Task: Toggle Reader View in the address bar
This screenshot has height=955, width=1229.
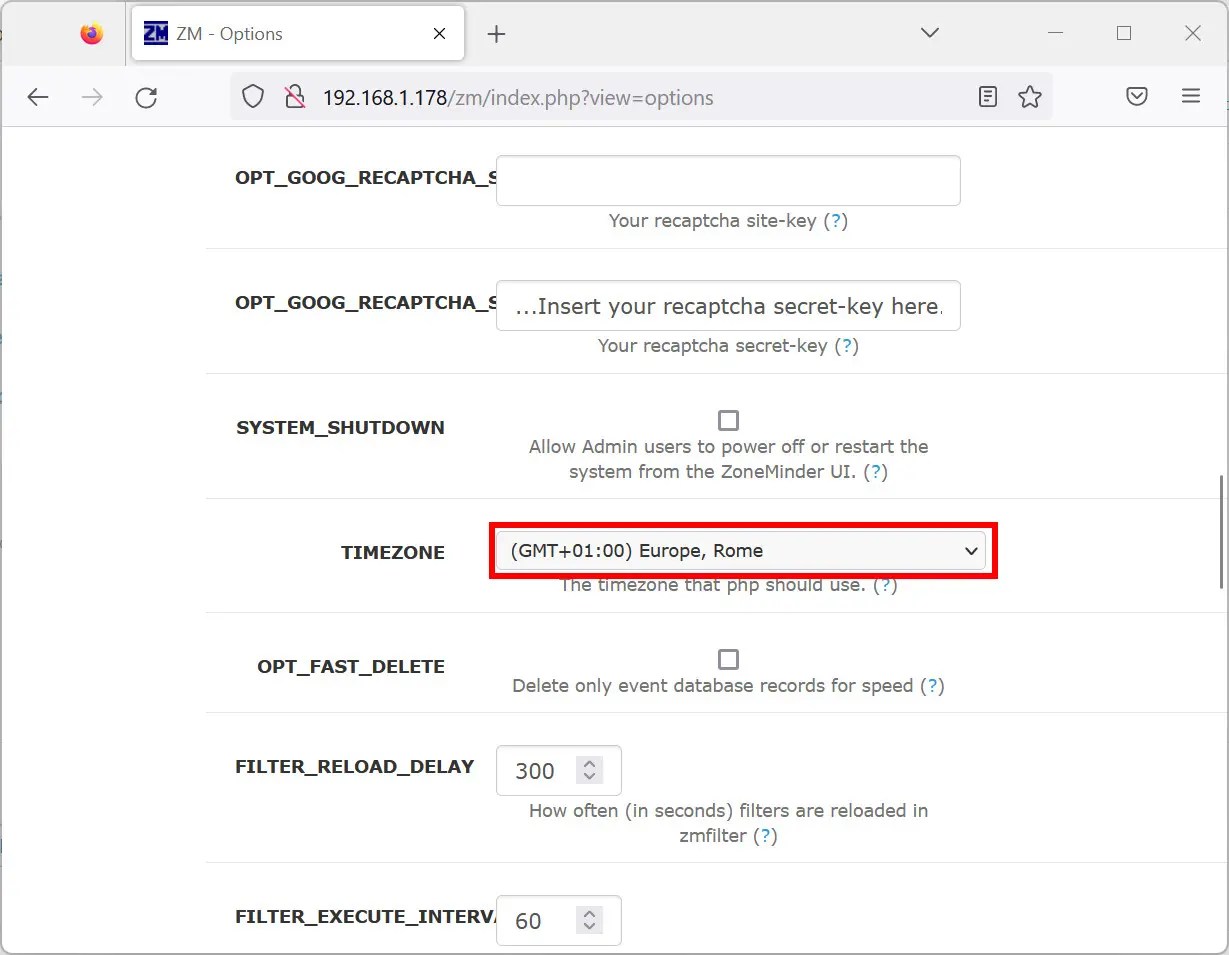Action: (988, 96)
